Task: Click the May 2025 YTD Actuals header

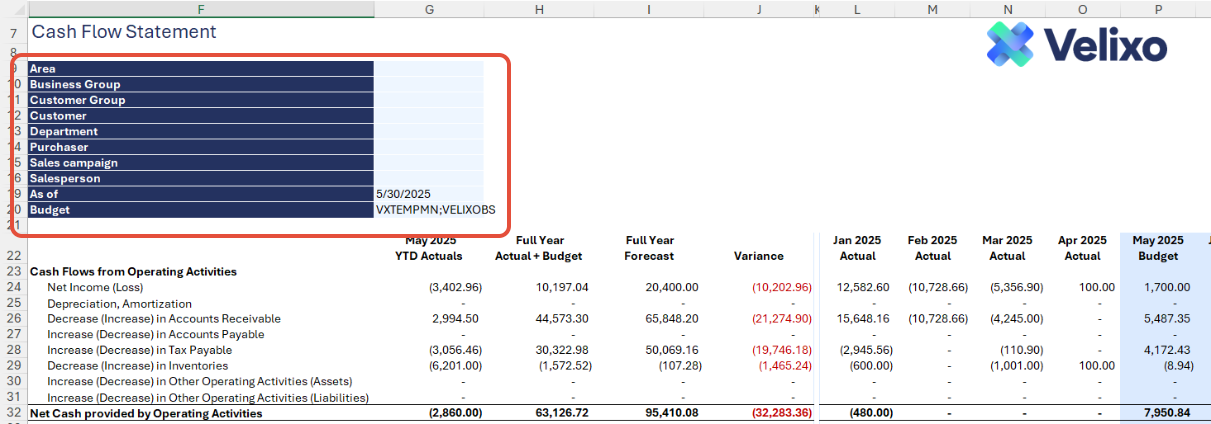Action: click(429, 248)
